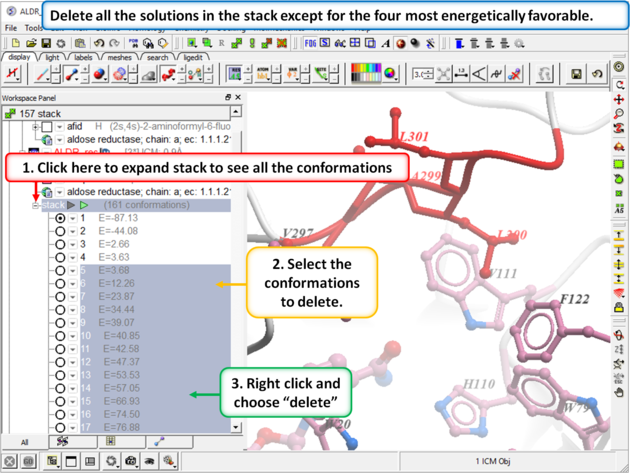Screen dimensions: 630x473
Task: Select conformation 4 radio button E=3.63
Action: [x=60, y=258]
